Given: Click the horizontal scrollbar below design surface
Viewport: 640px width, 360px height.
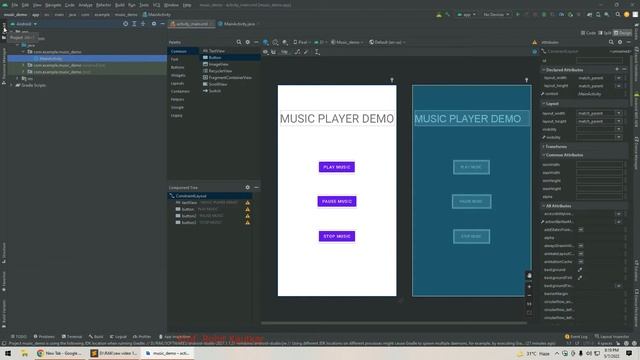Looking at the screenshot, I should click(x=394, y=323).
